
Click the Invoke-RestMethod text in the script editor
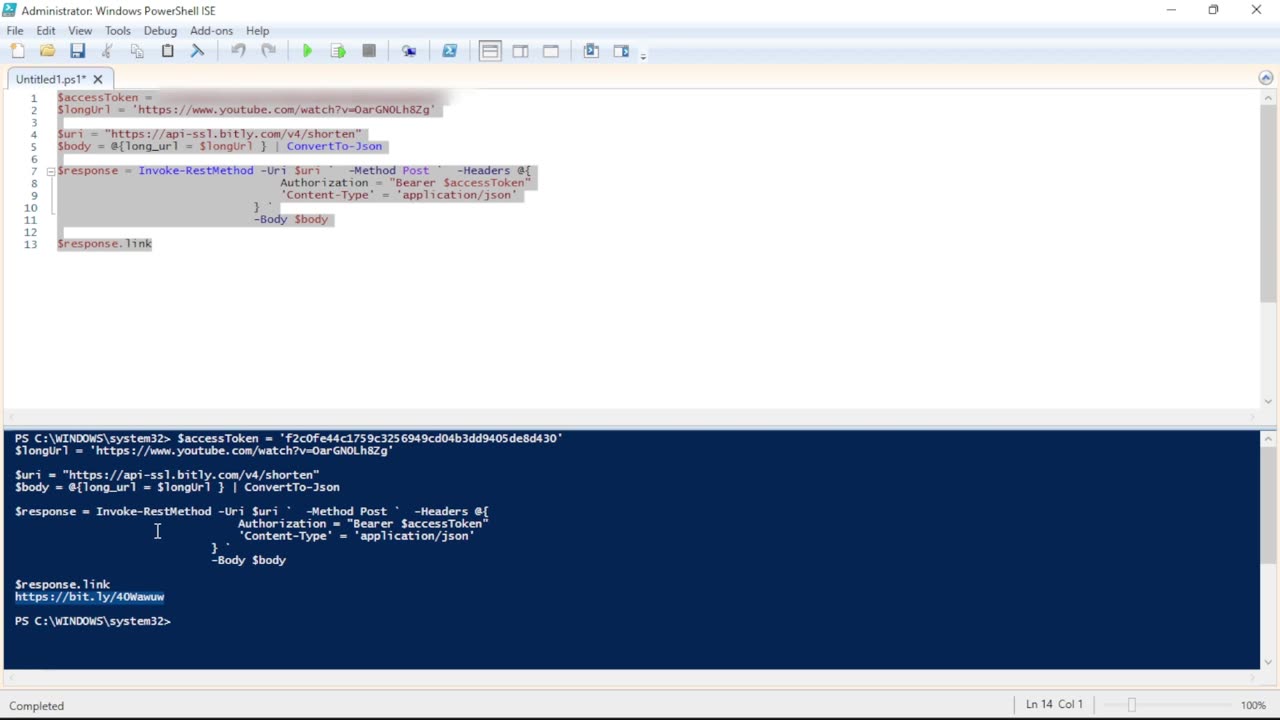click(196, 171)
